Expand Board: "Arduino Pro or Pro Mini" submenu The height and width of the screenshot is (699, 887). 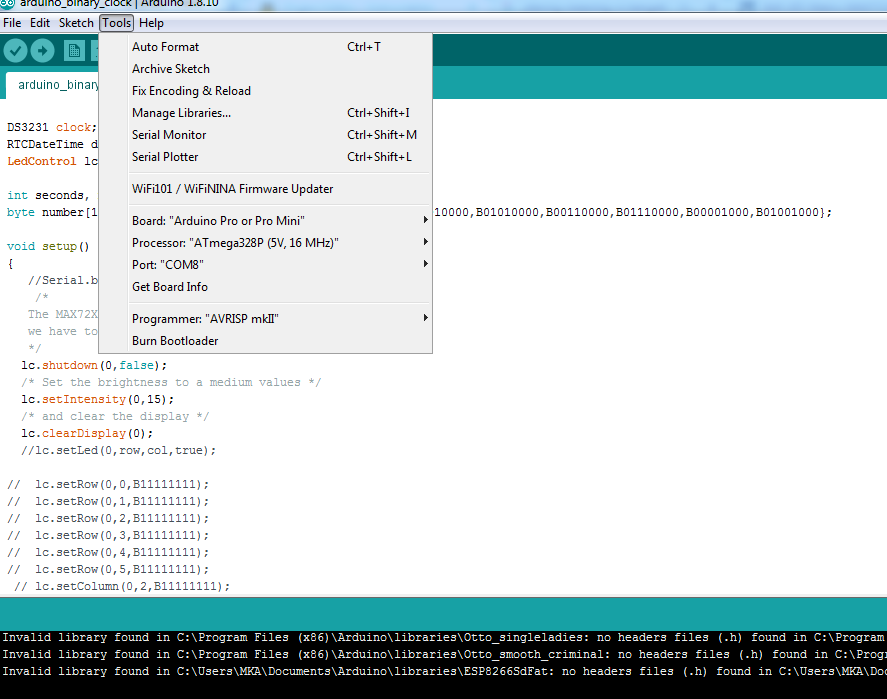point(265,221)
